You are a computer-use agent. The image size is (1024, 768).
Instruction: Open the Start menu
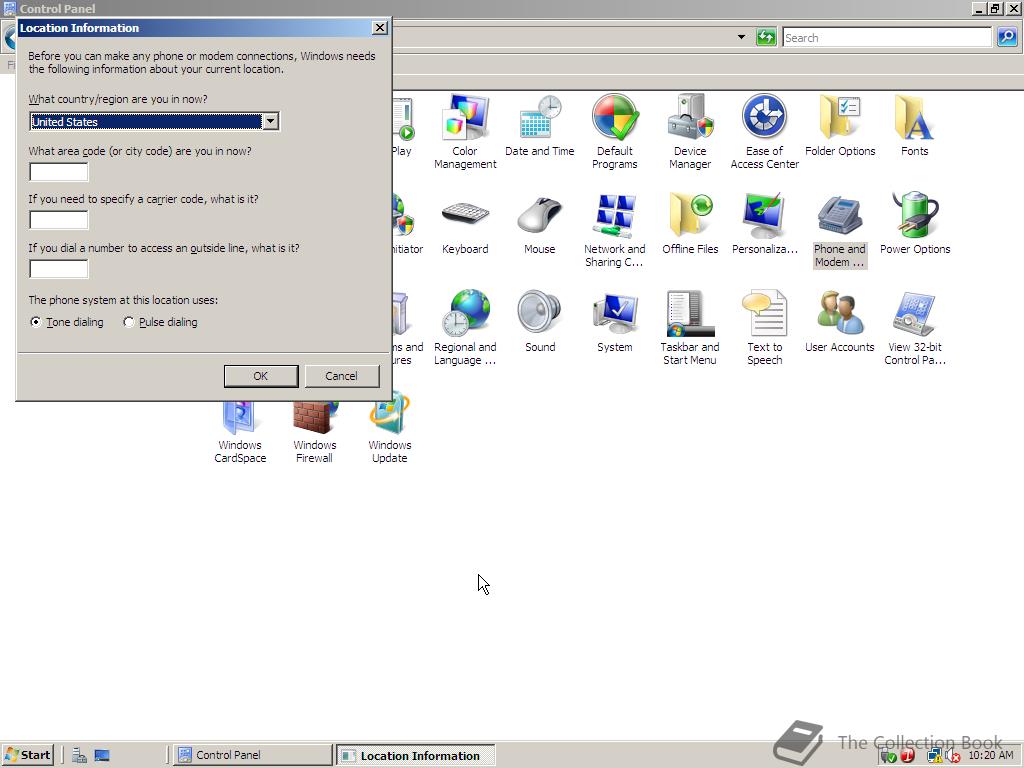click(x=27, y=755)
